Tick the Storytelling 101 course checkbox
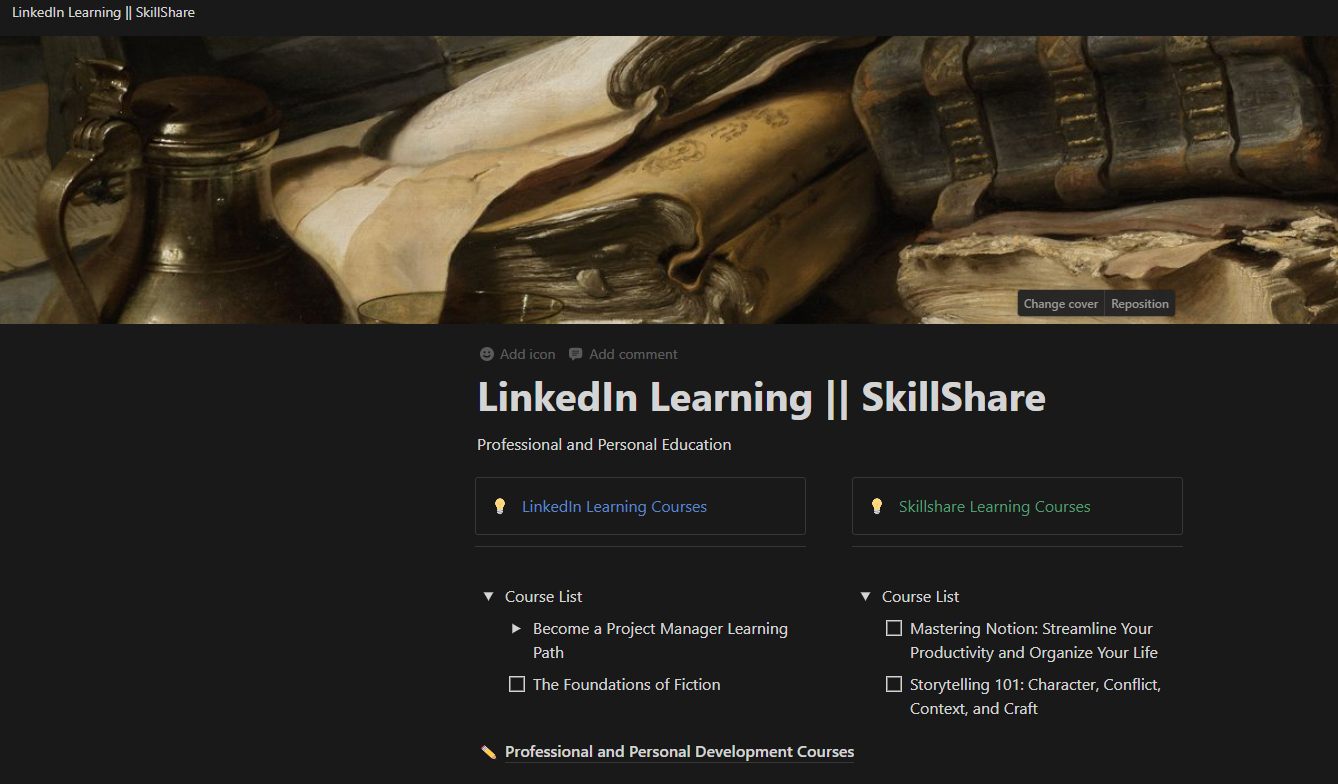Image resolution: width=1338 pixels, height=784 pixels. click(894, 684)
